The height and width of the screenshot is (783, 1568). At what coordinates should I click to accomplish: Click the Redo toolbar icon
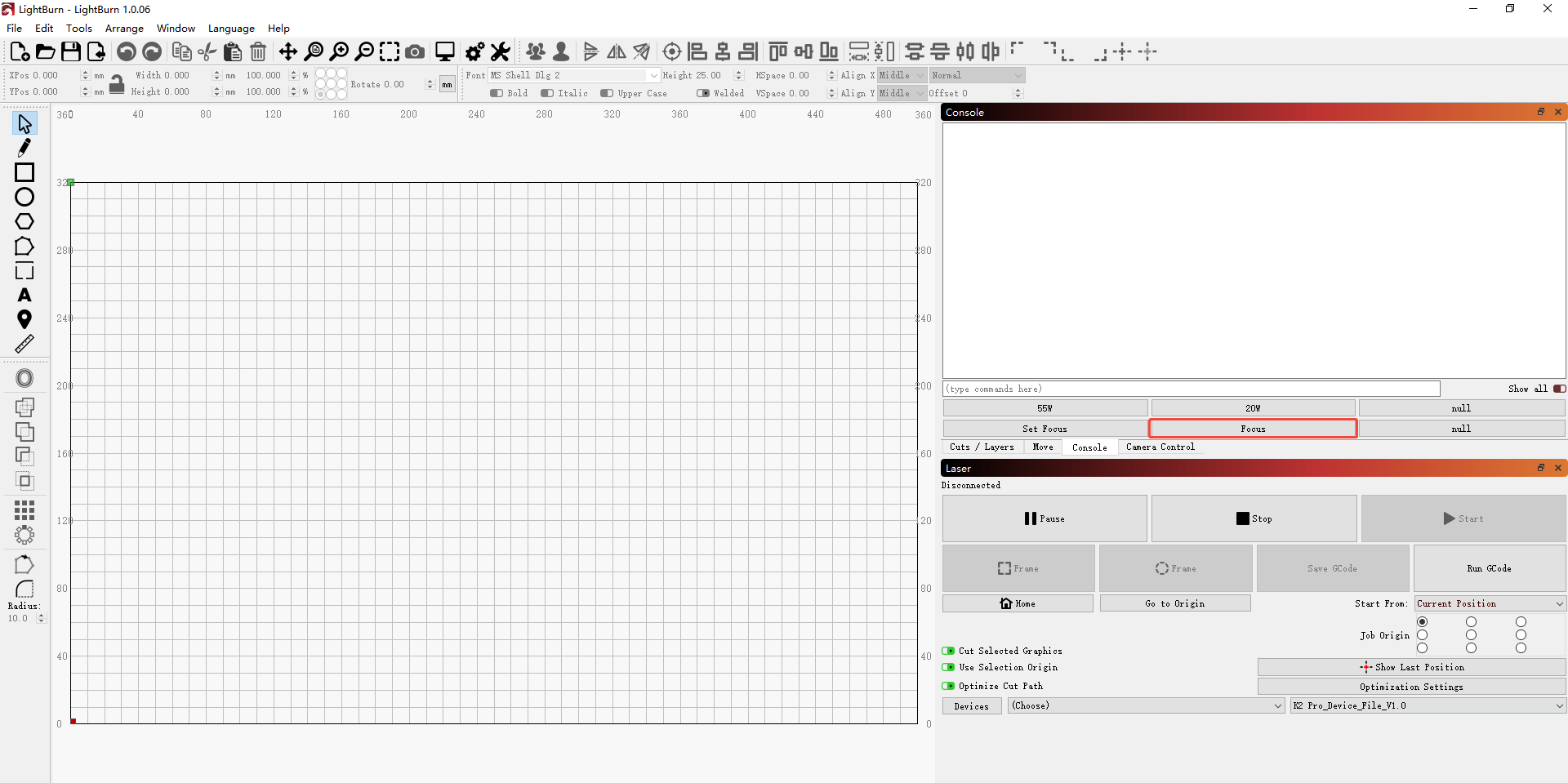tap(152, 52)
